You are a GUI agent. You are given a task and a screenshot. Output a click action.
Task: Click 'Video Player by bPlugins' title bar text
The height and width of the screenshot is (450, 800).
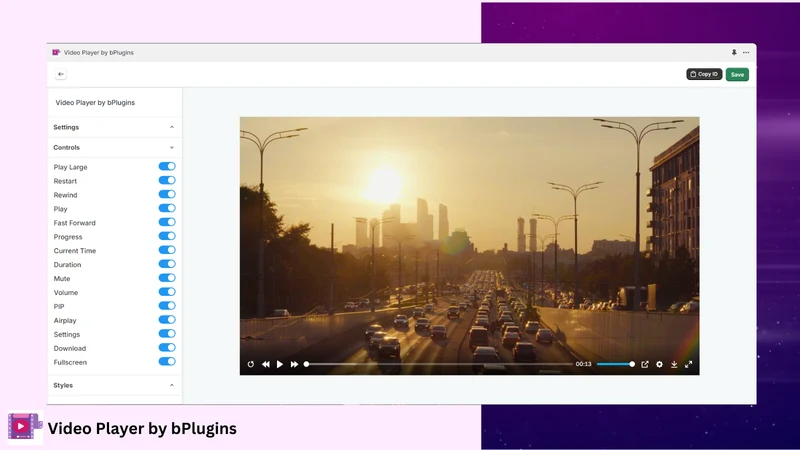[98, 53]
